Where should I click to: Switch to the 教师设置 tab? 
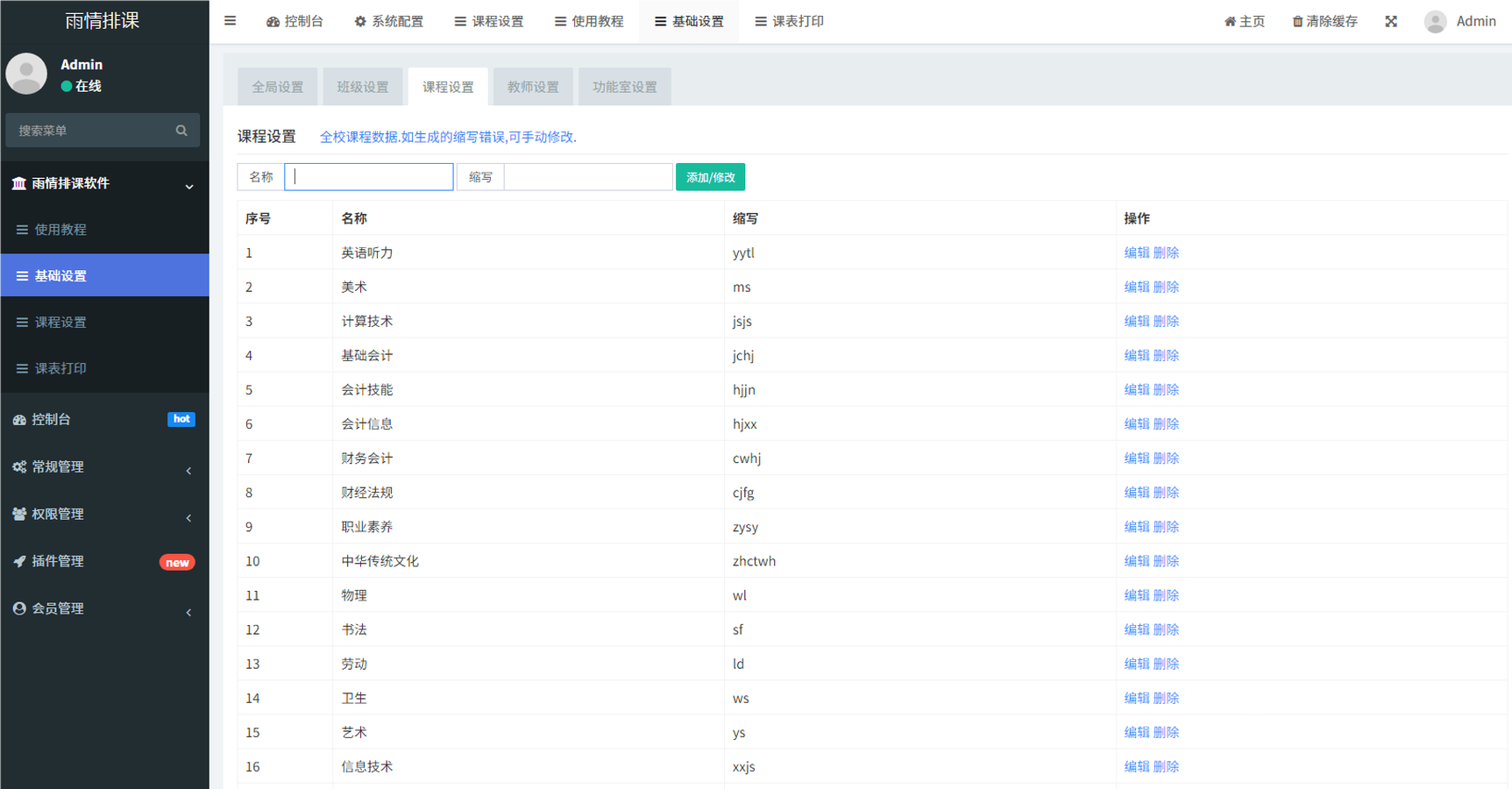click(x=533, y=87)
